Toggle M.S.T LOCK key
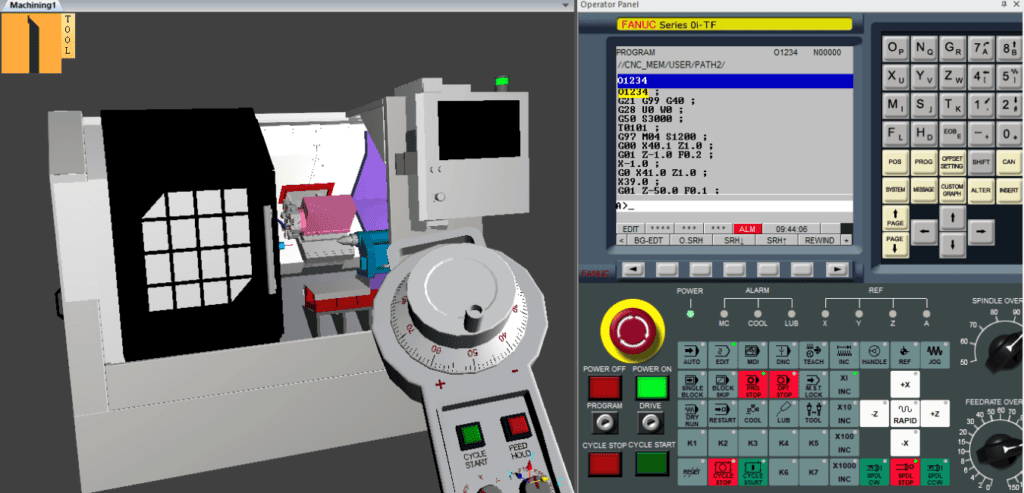 click(x=813, y=385)
